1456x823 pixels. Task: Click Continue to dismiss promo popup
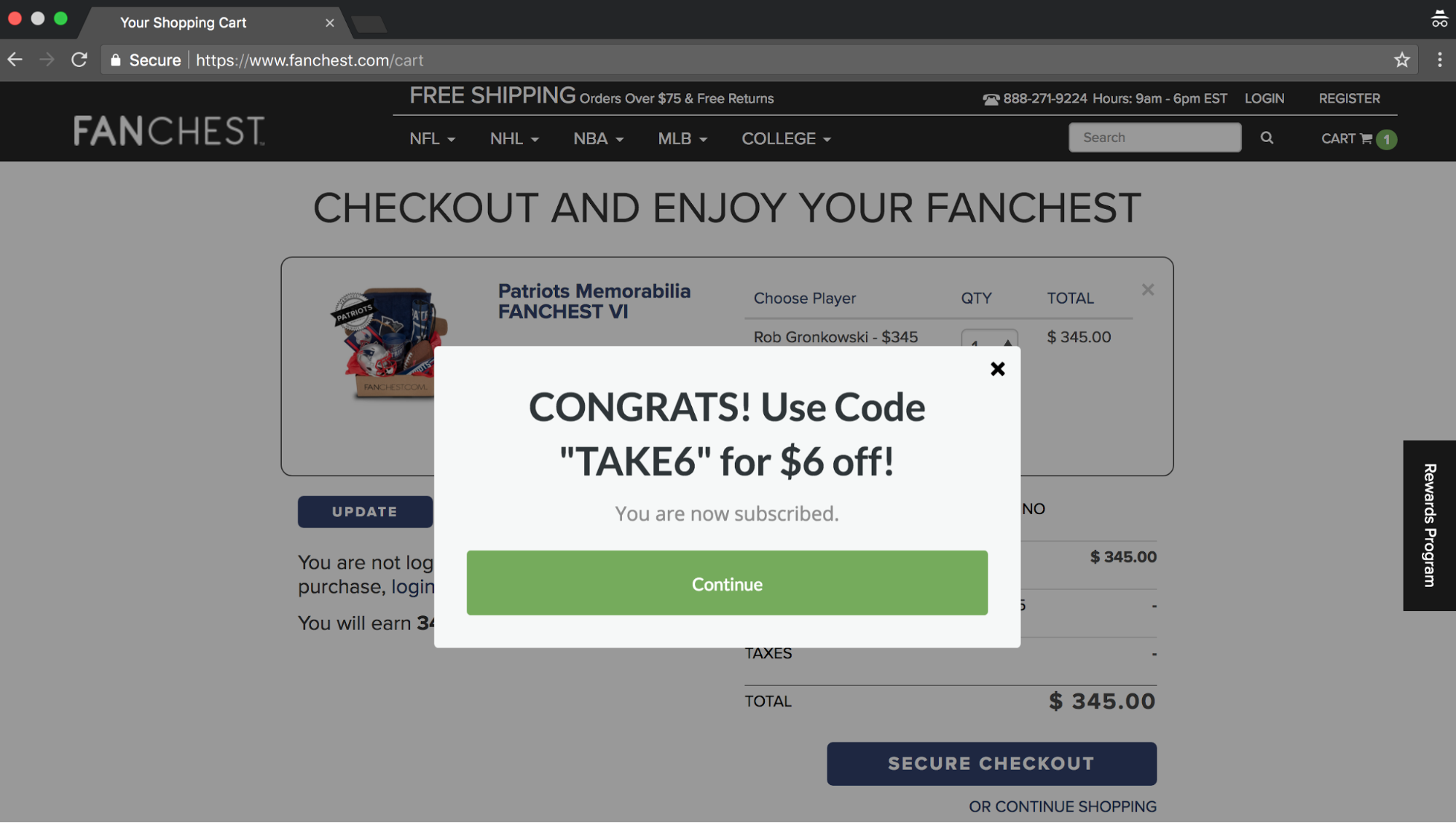coord(727,582)
